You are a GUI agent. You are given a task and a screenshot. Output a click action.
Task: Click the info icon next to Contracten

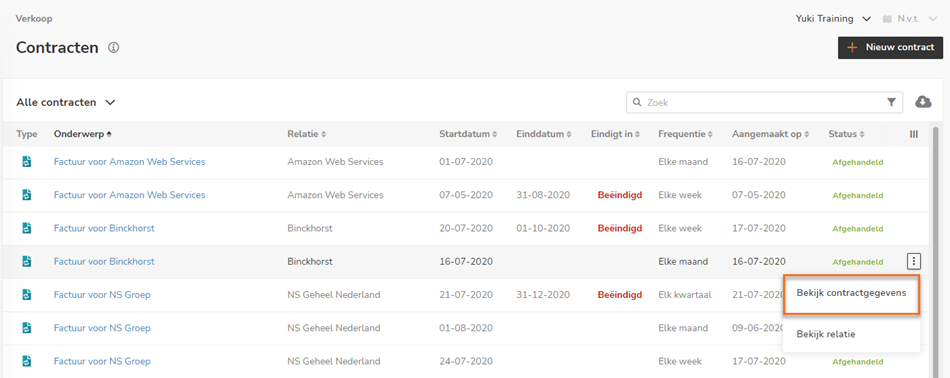[113, 47]
